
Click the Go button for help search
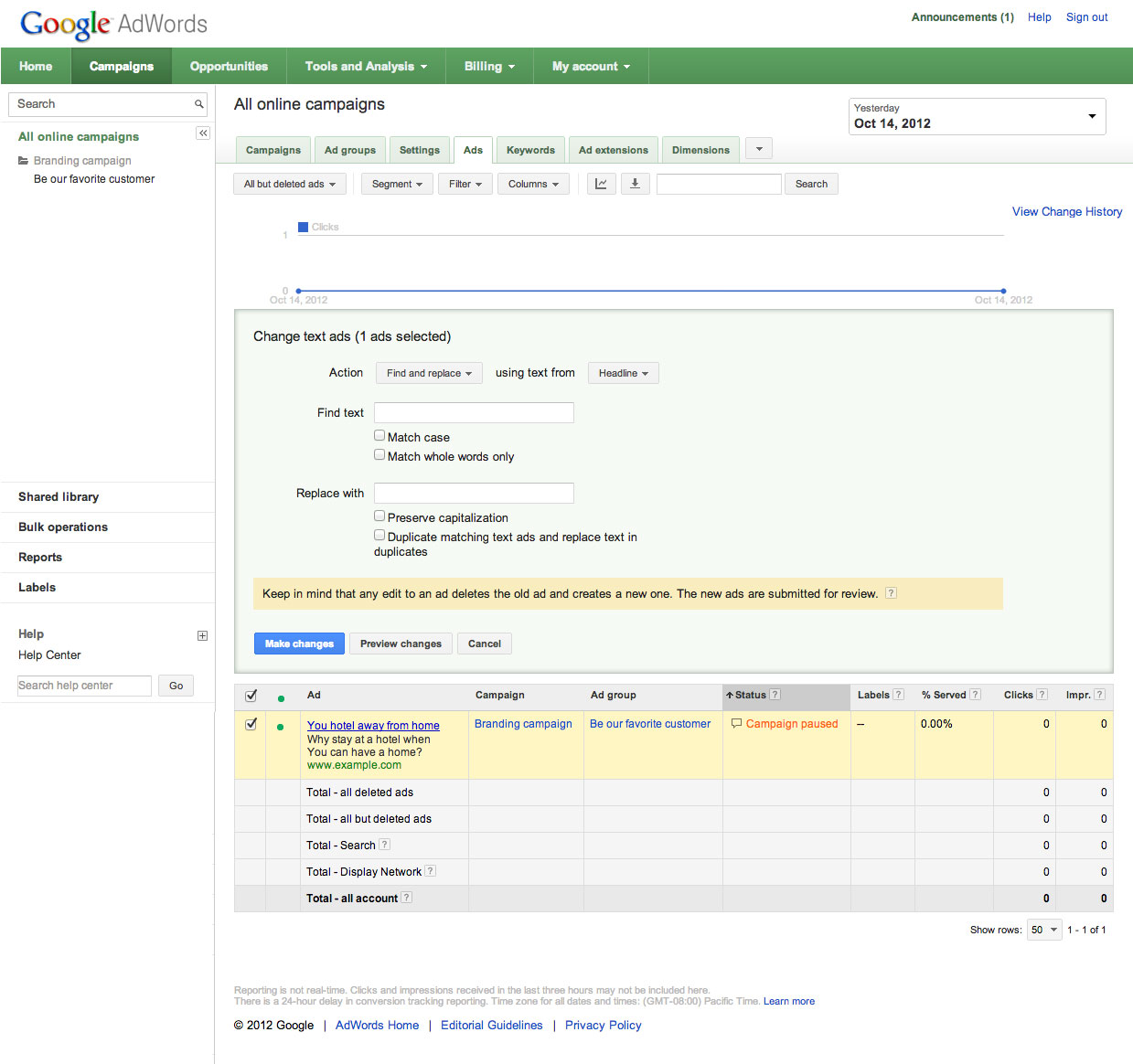click(176, 686)
